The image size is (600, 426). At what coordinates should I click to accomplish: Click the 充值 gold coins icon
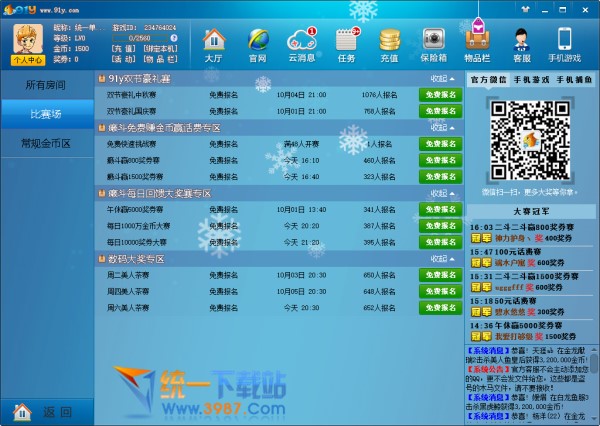[390, 44]
